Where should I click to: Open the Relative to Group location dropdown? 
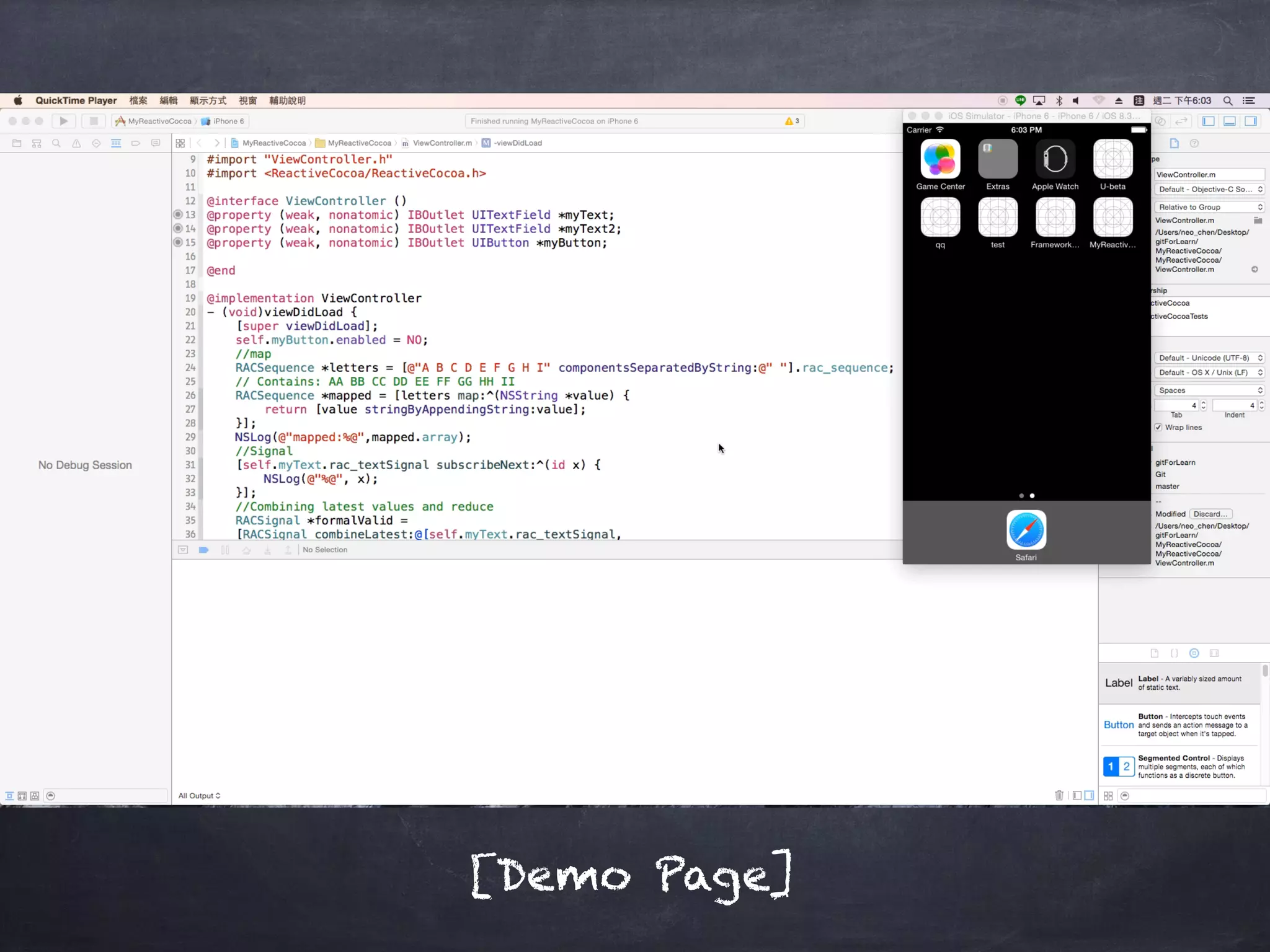coord(1209,207)
